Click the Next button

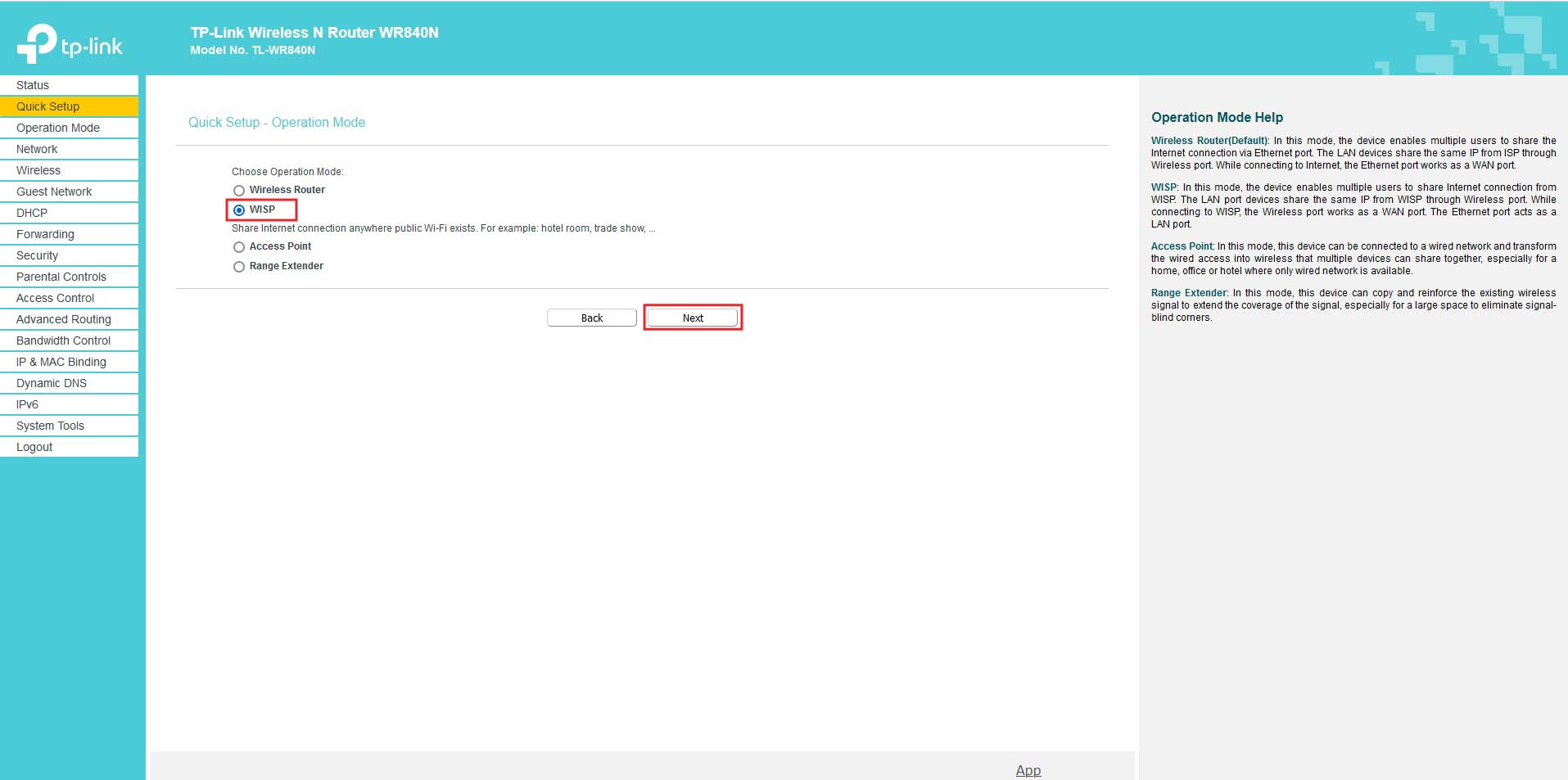693,318
